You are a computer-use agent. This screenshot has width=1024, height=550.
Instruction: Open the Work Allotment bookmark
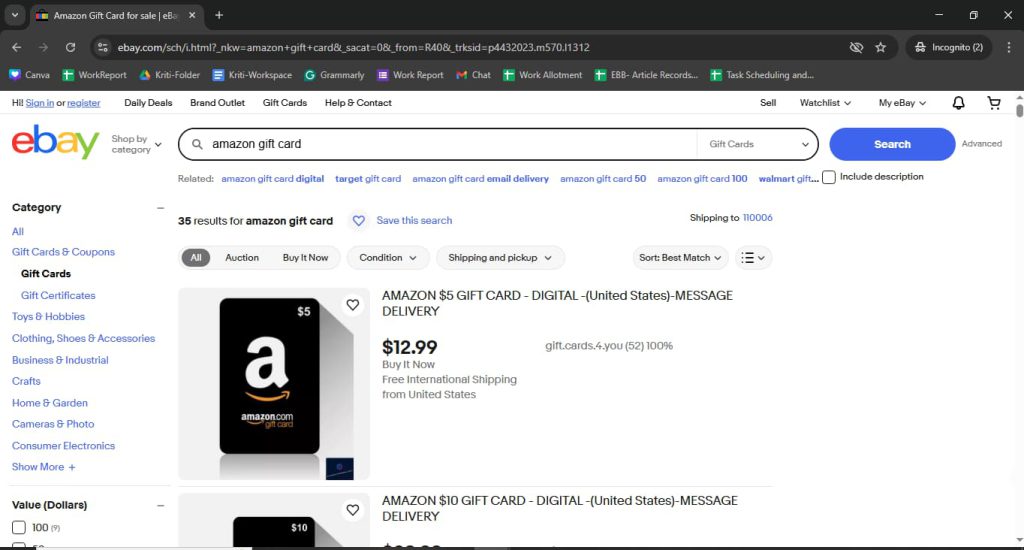coord(543,75)
